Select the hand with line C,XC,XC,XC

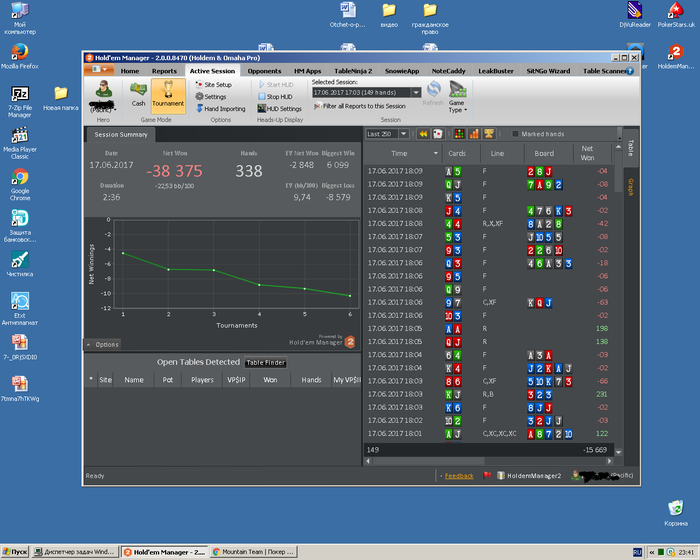[488, 434]
